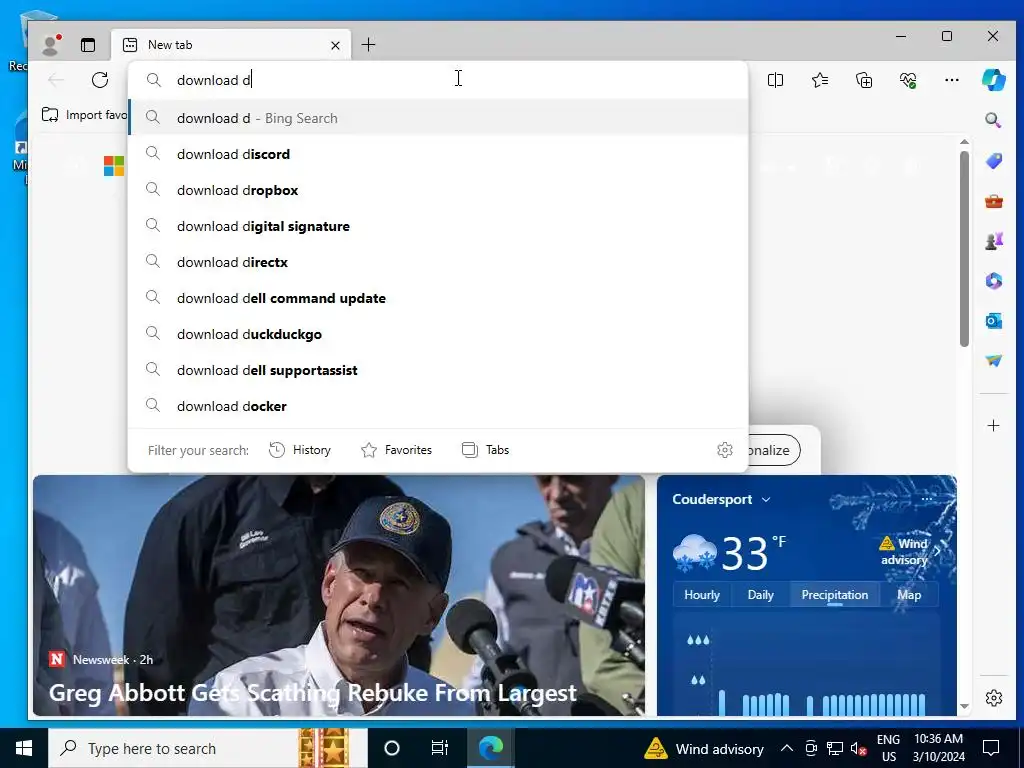Close the New tab tab

click(335, 45)
